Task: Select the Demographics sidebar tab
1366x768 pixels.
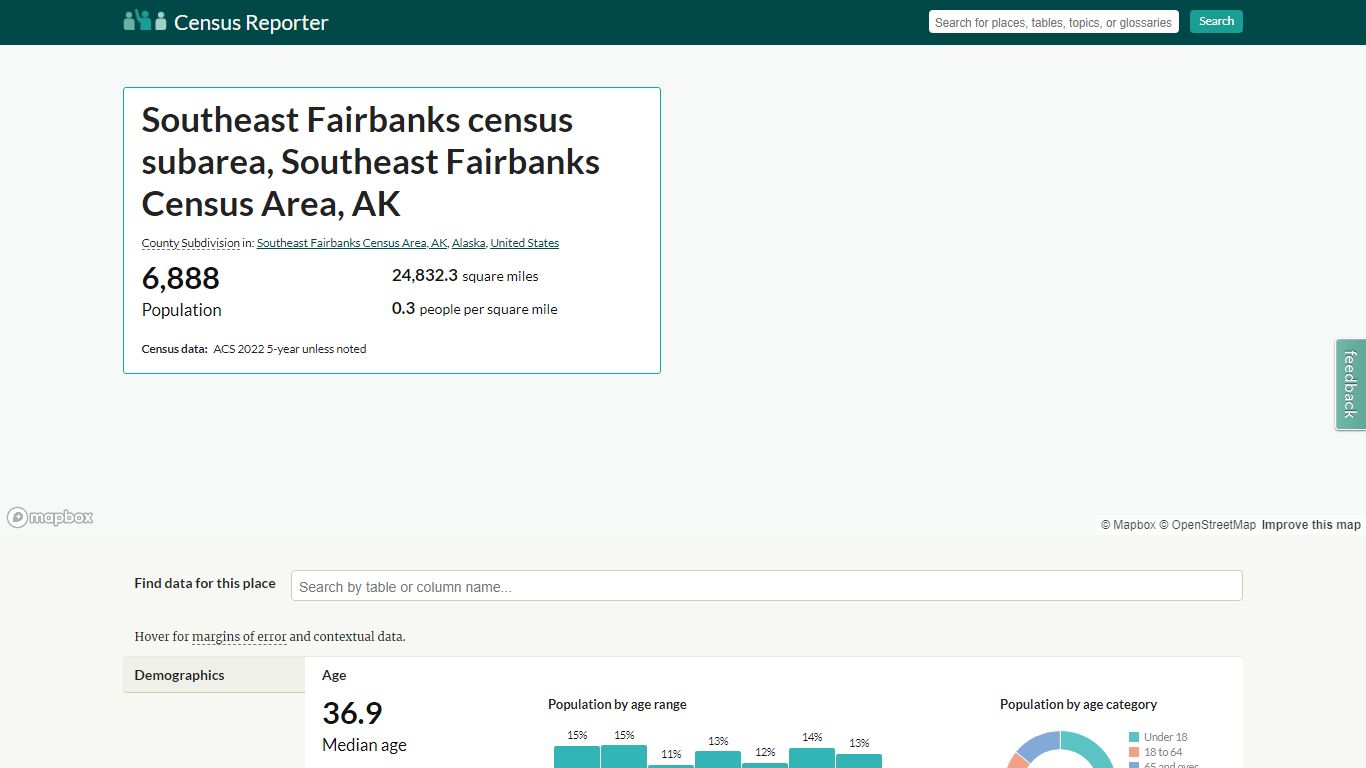Action: (x=214, y=675)
